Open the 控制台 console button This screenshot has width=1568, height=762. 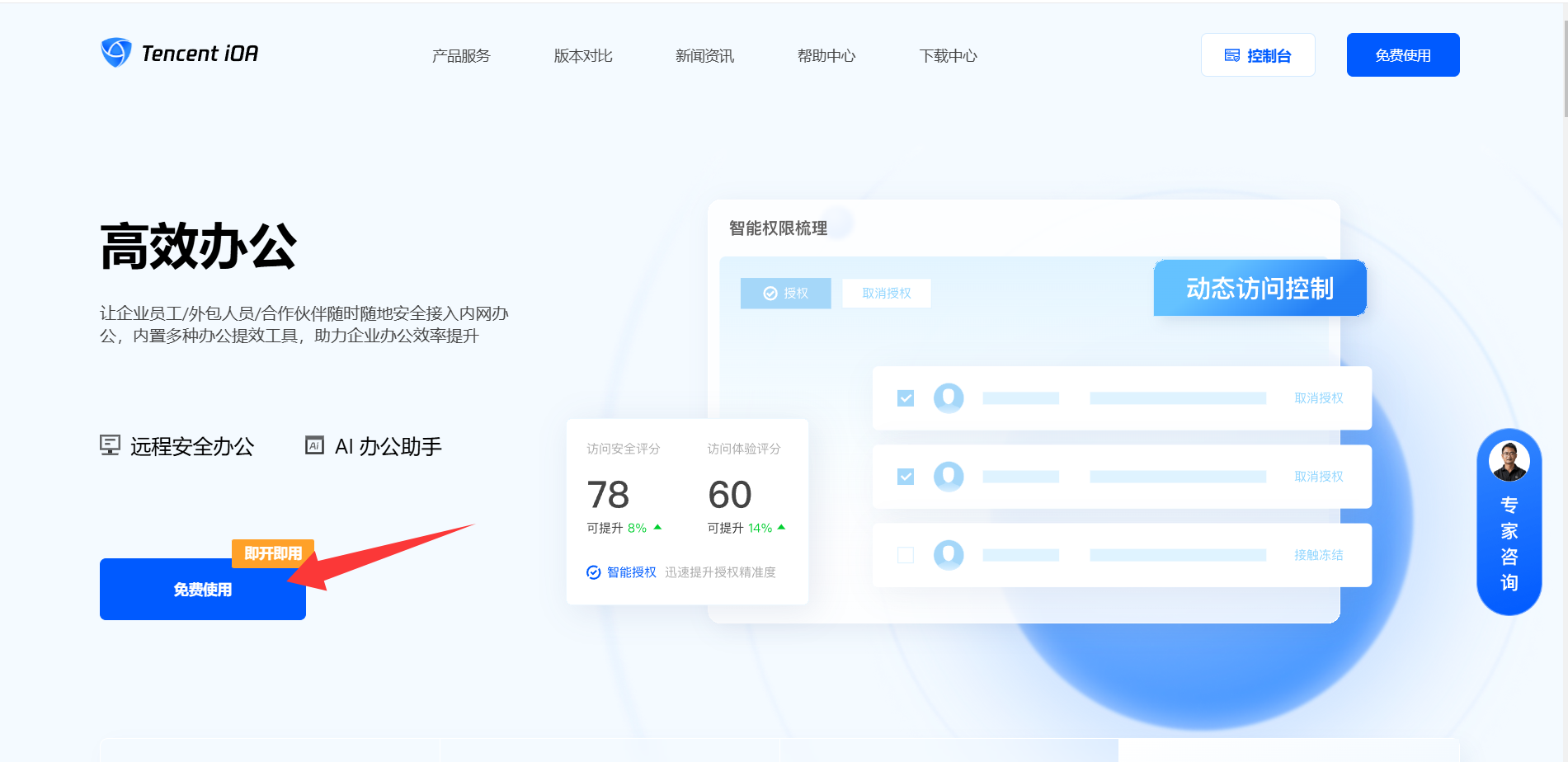(x=1258, y=55)
